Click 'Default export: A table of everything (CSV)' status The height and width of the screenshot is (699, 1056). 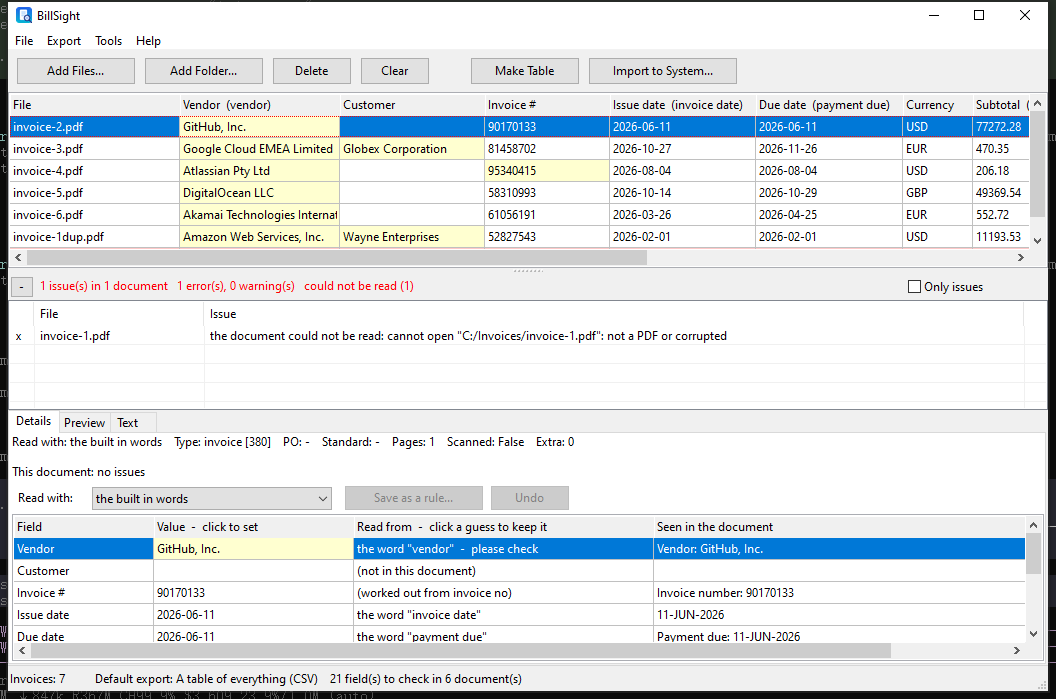[x=206, y=679]
